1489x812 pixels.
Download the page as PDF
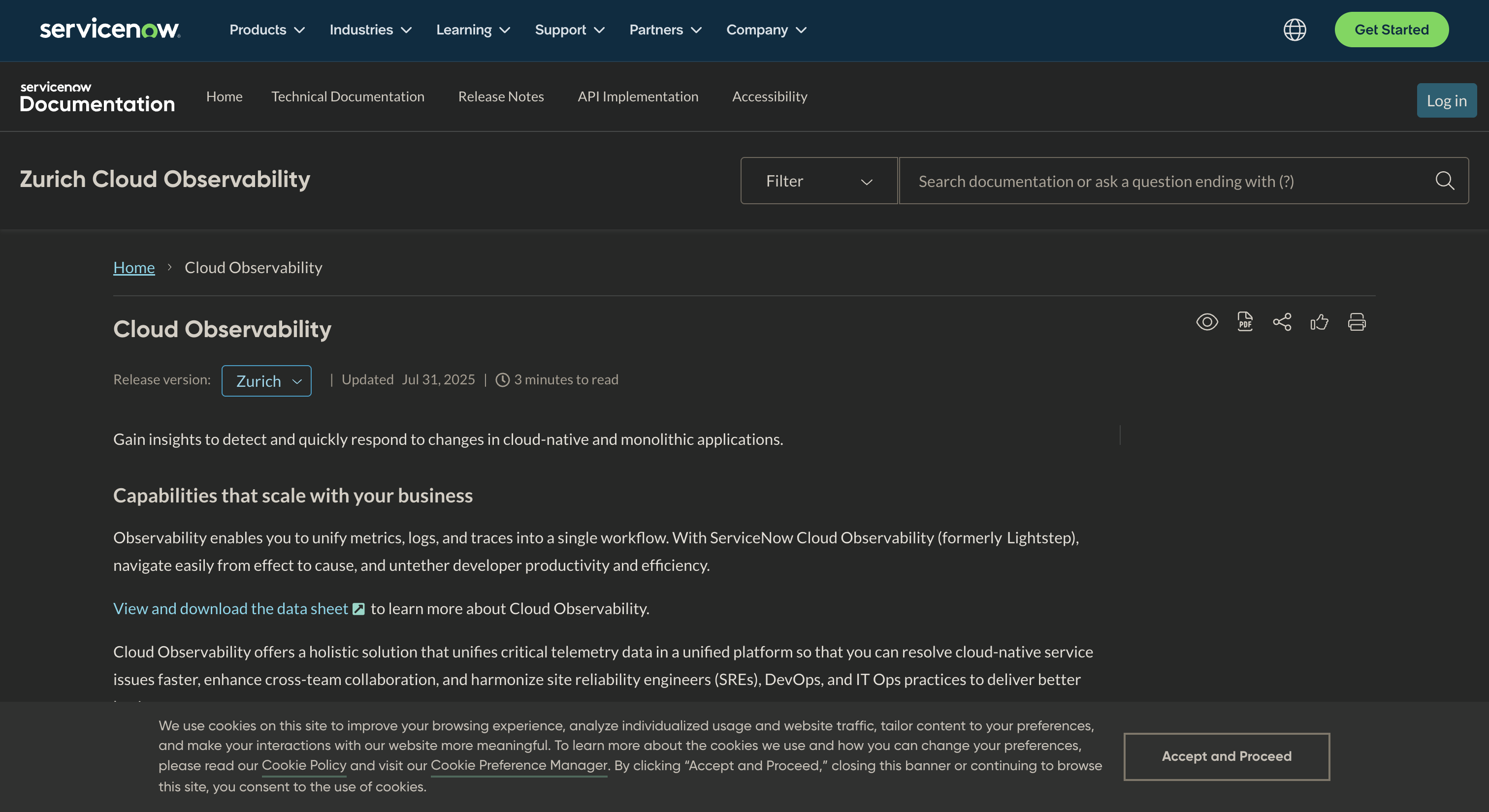1244,322
